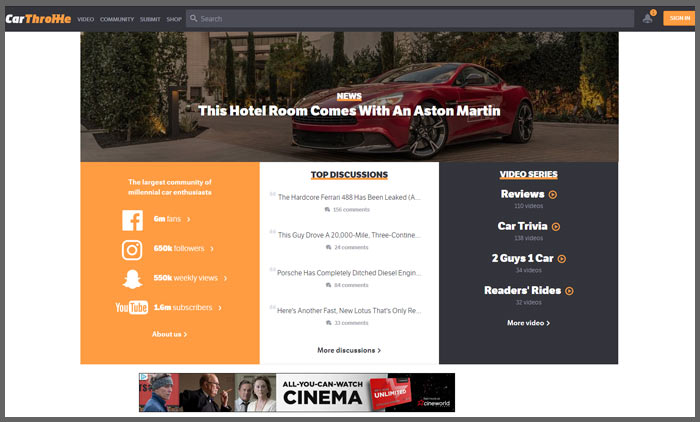The height and width of the screenshot is (422, 700).
Task: Click the Cineworld cinema banner ad
Action: (x=297, y=393)
